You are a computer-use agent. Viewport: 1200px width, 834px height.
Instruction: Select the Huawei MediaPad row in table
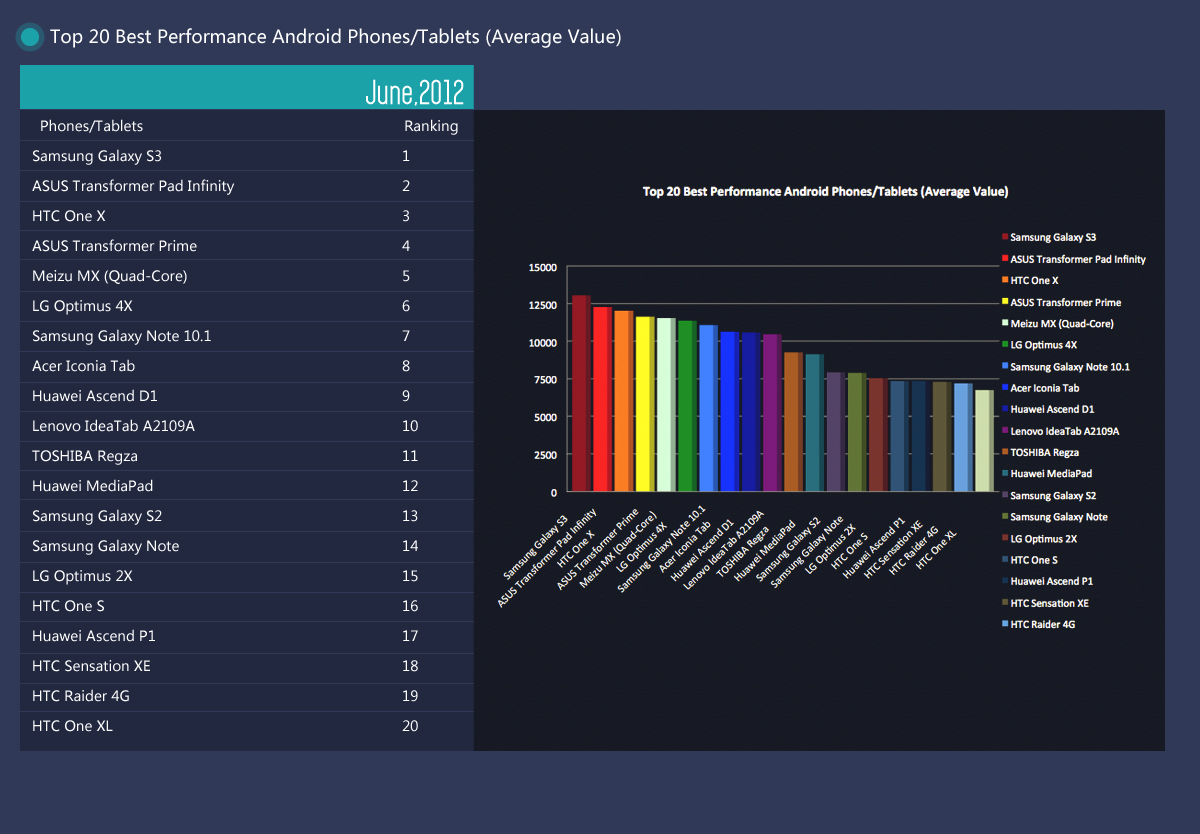(x=246, y=486)
